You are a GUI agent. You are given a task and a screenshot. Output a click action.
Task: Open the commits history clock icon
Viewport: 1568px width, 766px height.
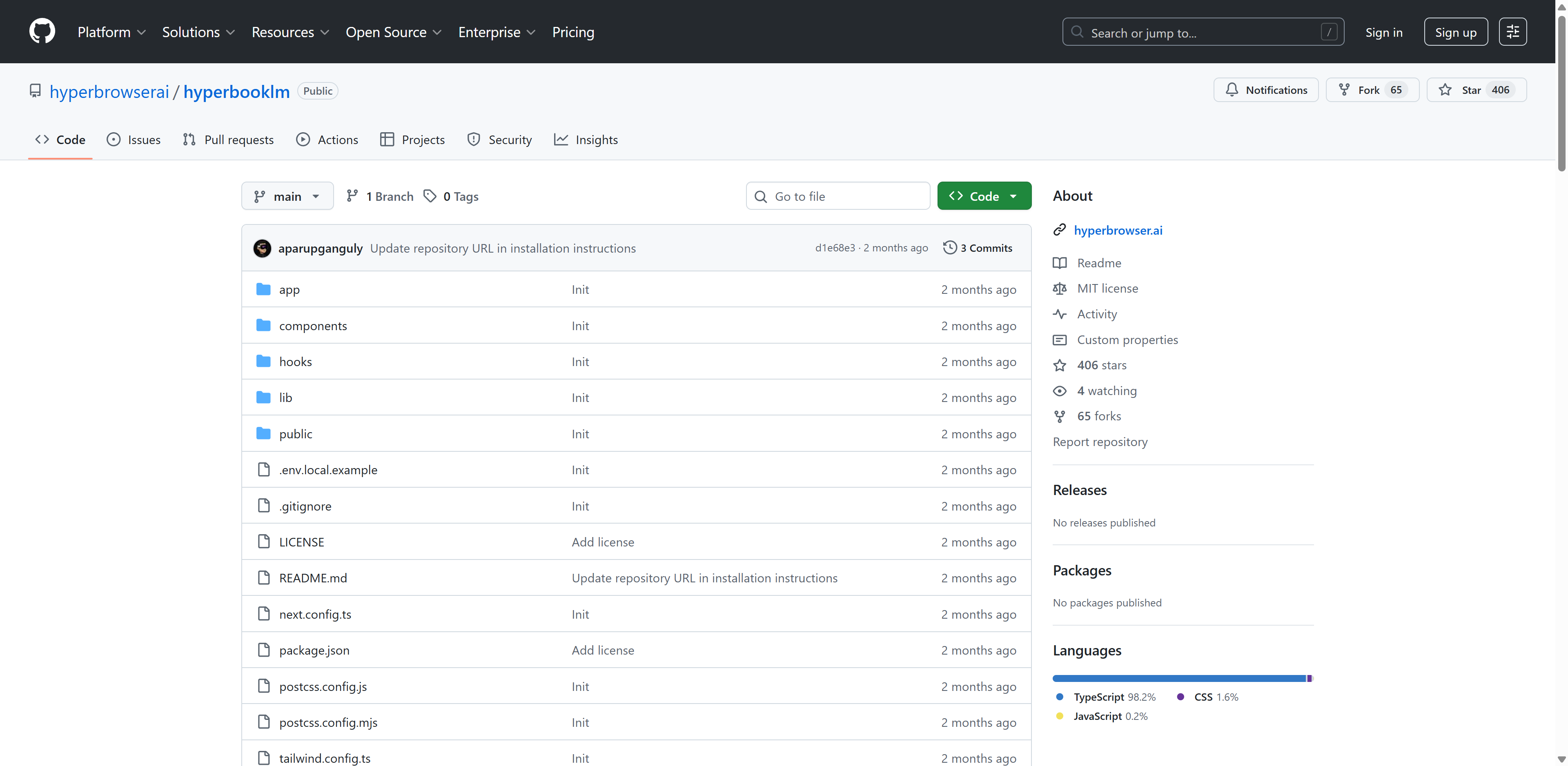pos(949,248)
